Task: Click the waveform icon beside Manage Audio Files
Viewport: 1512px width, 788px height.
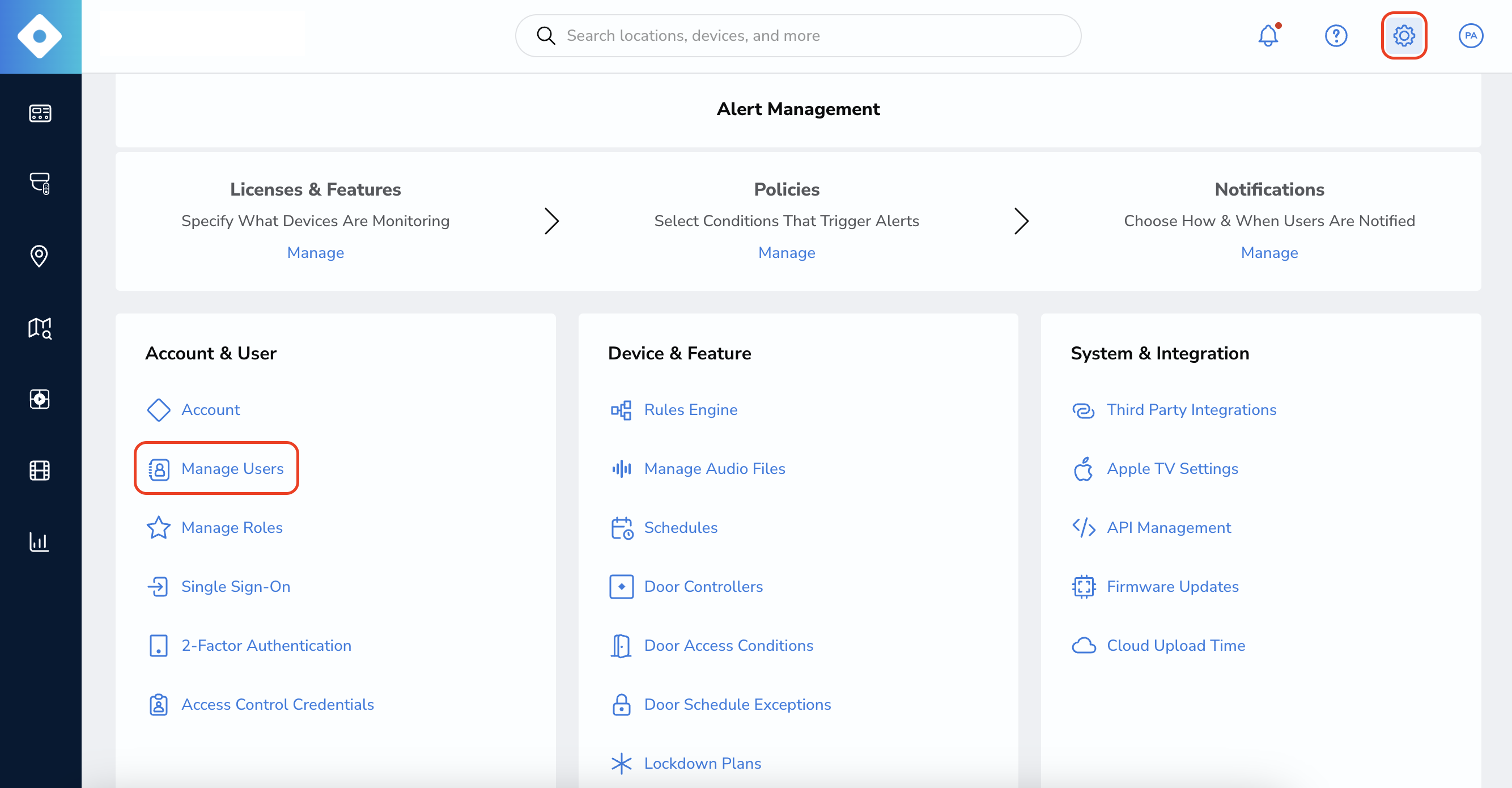Action: [x=621, y=469]
